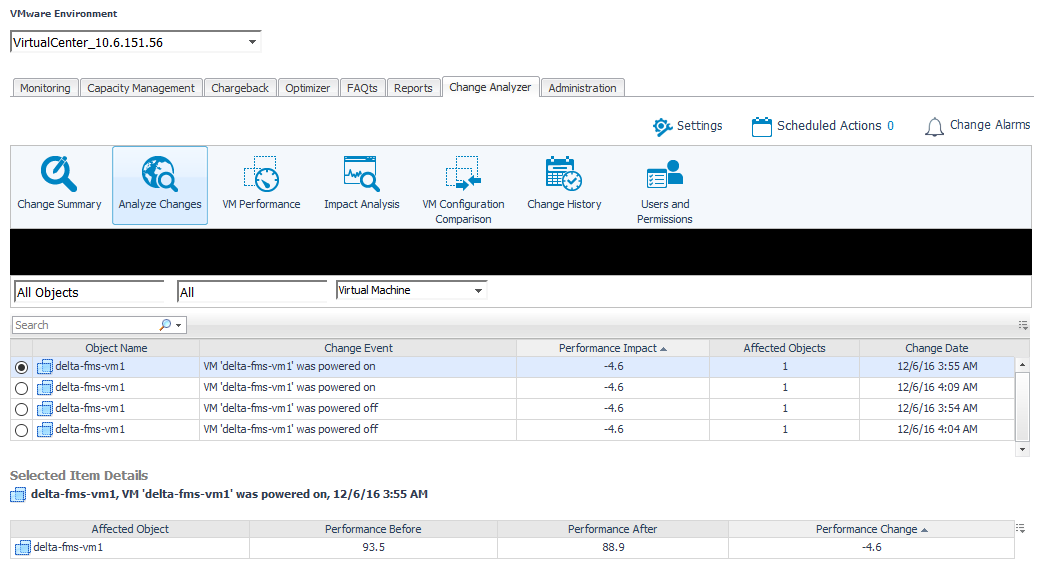The width and height of the screenshot is (1043, 577).
Task: Switch to the Reports tab
Action: [413, 88]
